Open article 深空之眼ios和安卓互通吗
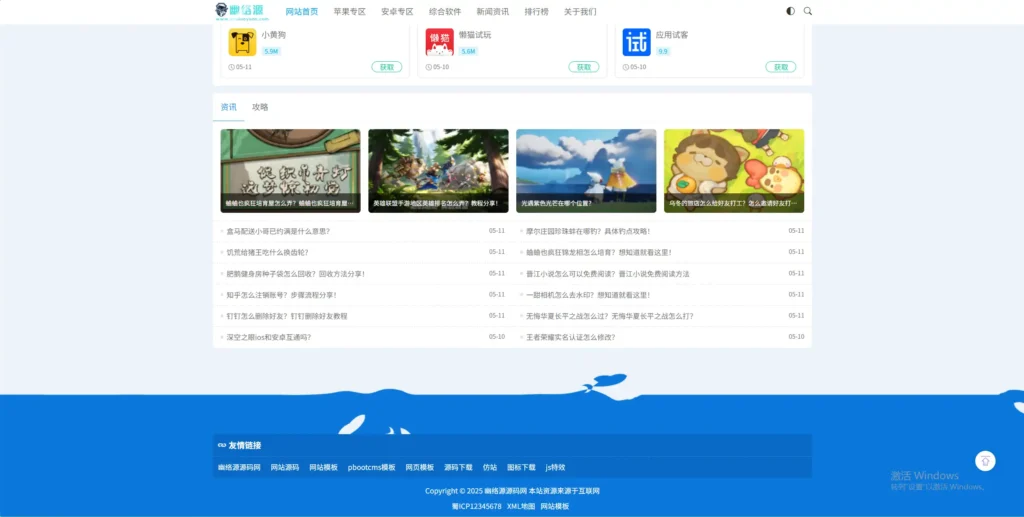This screenshot has width=1024, height=517. point(268,337)
